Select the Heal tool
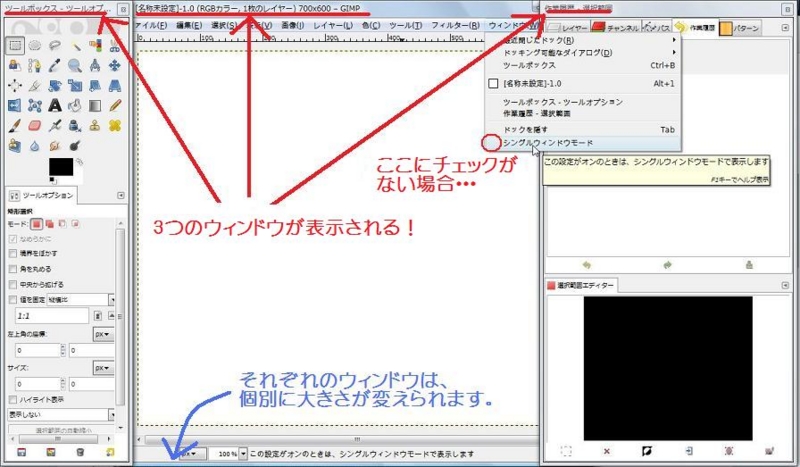The image size is (800, 467). (x=115, y=126)
